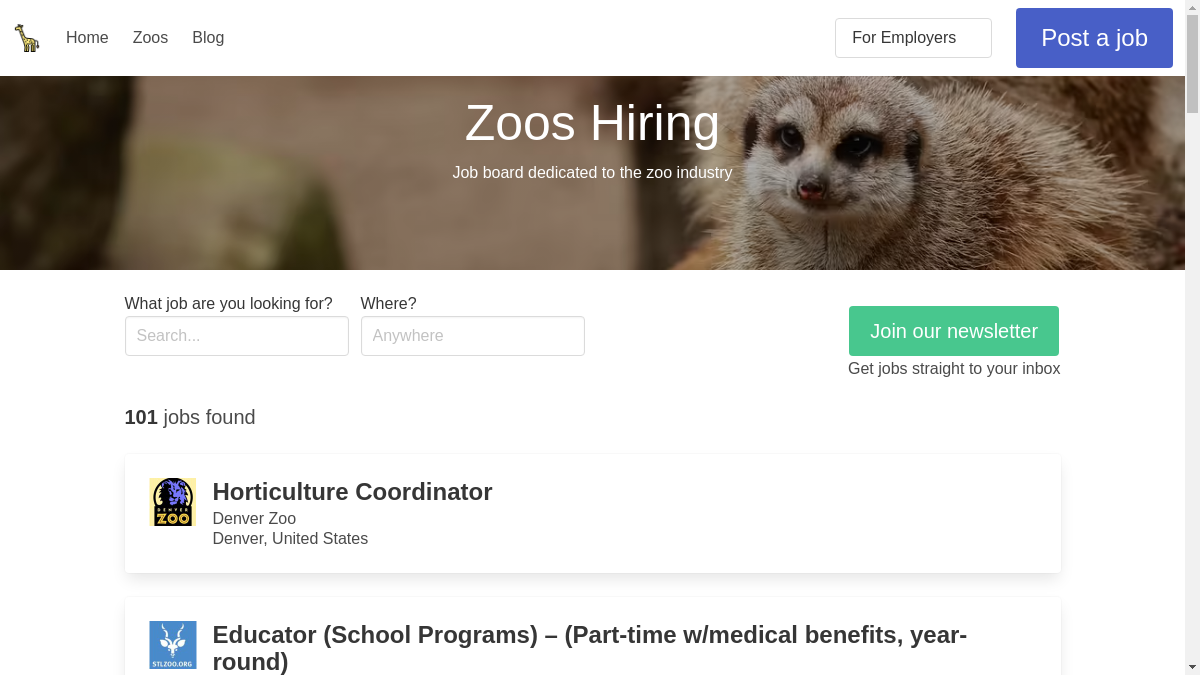This screenshot has width=1200, height=675.
Task: Click the scrollbar down arrow
Action: (1192, 667)
